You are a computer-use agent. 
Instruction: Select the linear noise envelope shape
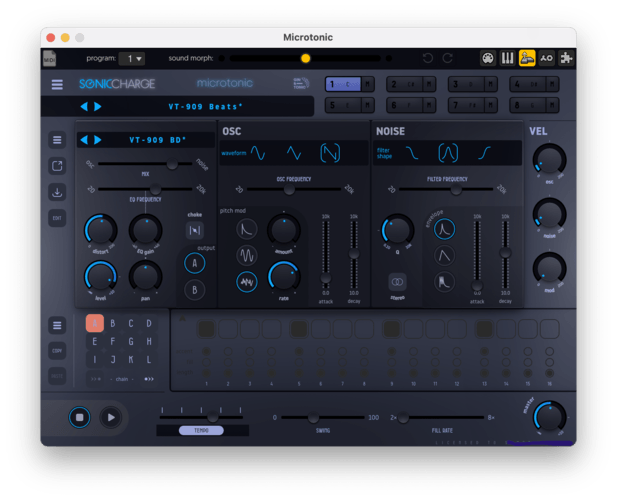tap(444, 256)
